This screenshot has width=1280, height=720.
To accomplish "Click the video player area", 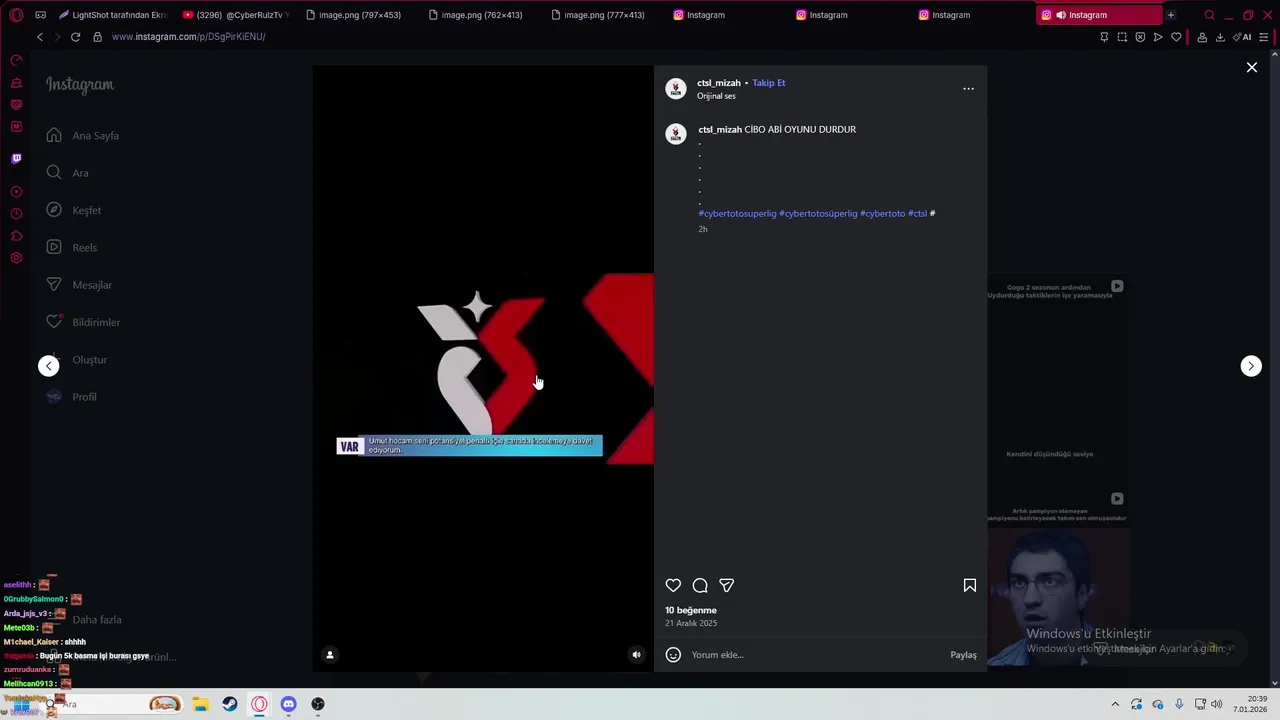I will click(483, 368).
